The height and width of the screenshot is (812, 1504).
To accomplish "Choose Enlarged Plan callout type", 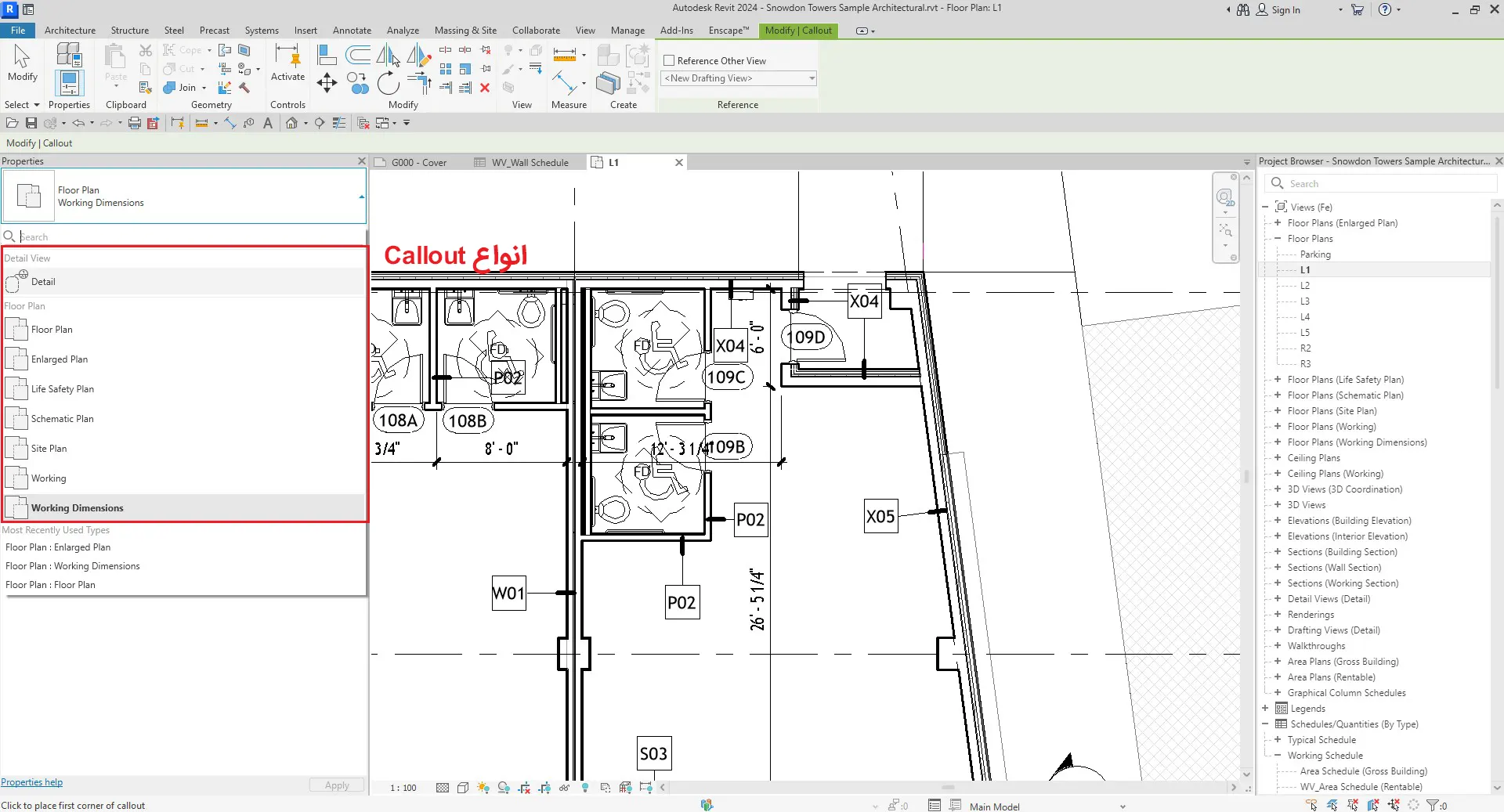I will (x=60, y=359).
